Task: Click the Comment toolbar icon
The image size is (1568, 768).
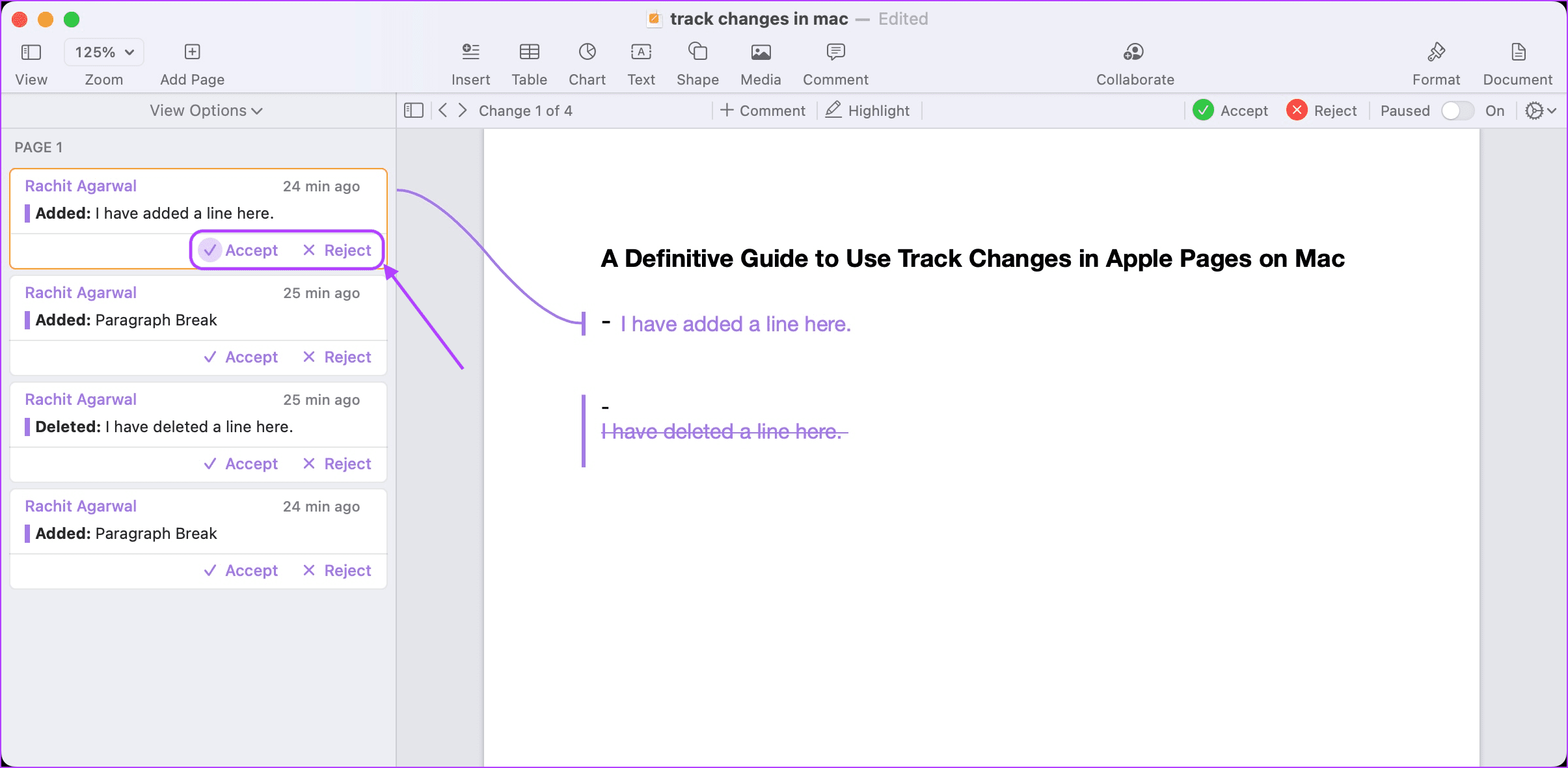Action: 835,52
